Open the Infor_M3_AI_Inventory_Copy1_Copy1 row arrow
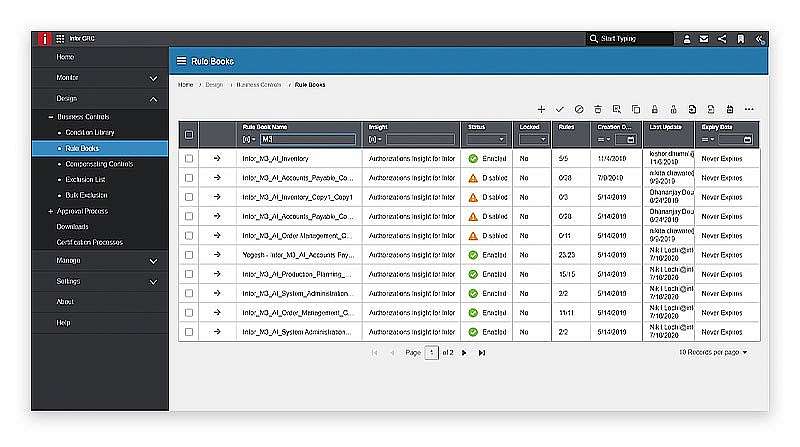Screen dimensions: 800x447 217,197
